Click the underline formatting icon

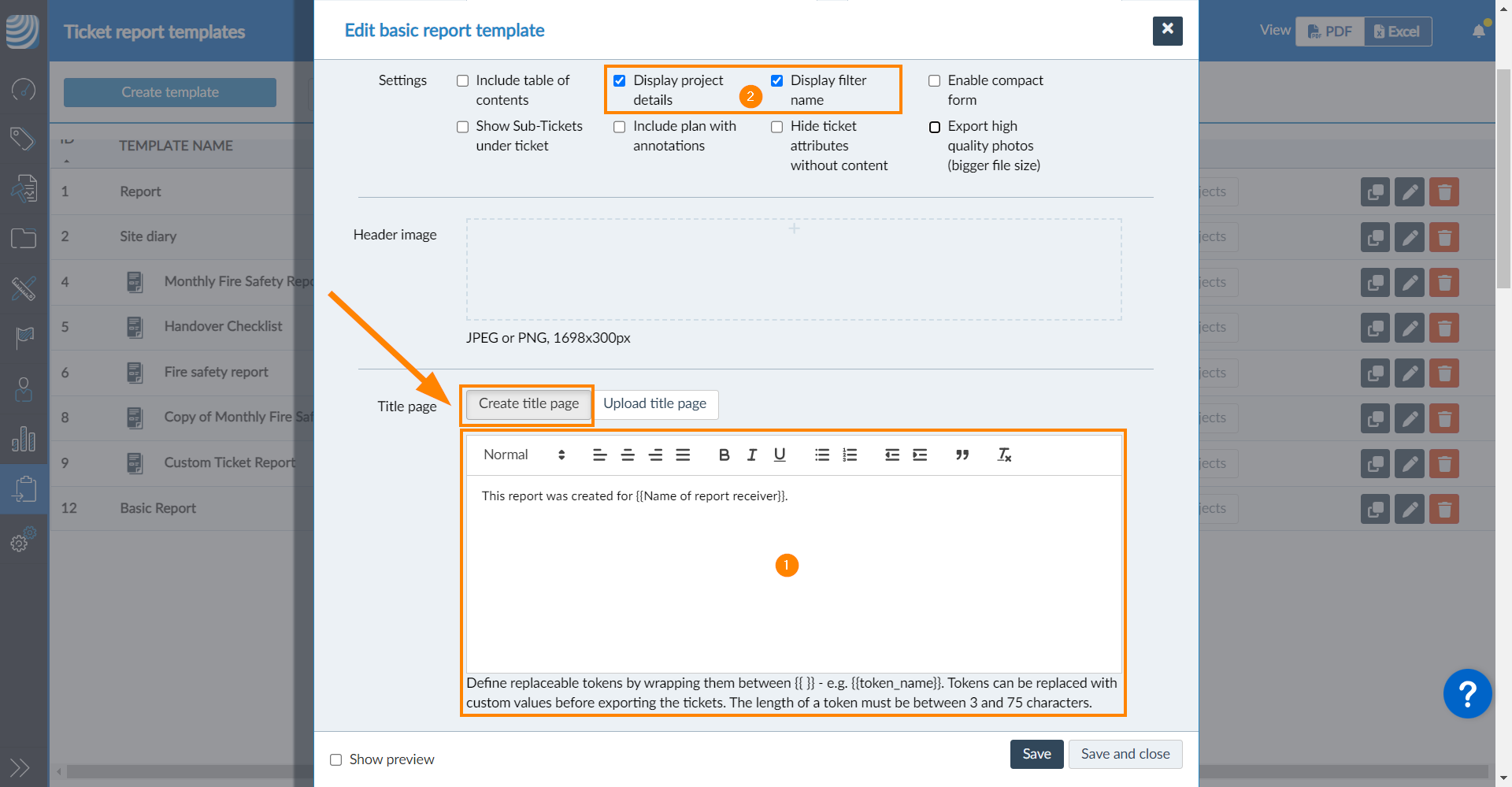pos(780,455)
